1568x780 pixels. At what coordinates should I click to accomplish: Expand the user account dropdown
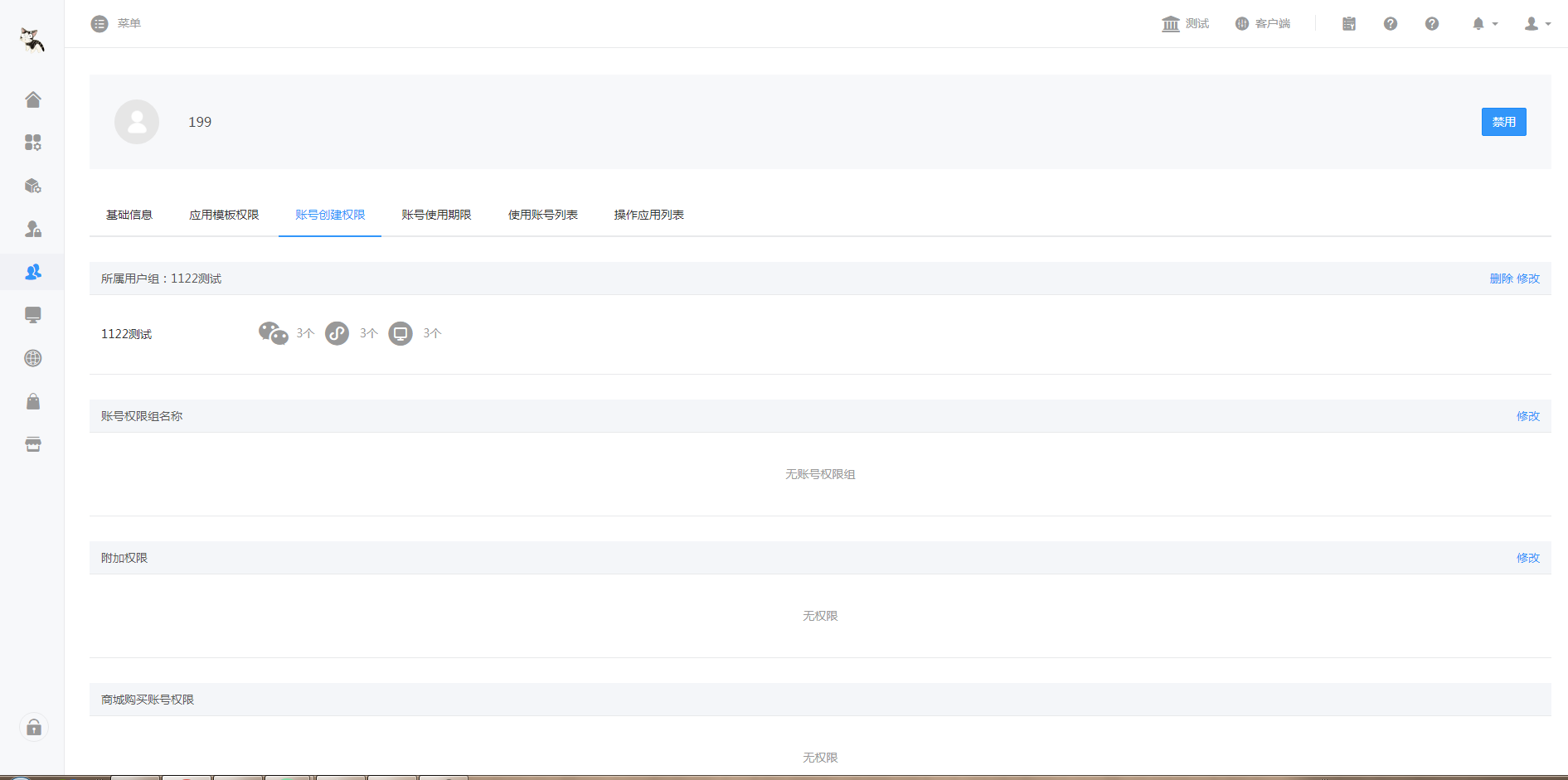click(1538, 24)
